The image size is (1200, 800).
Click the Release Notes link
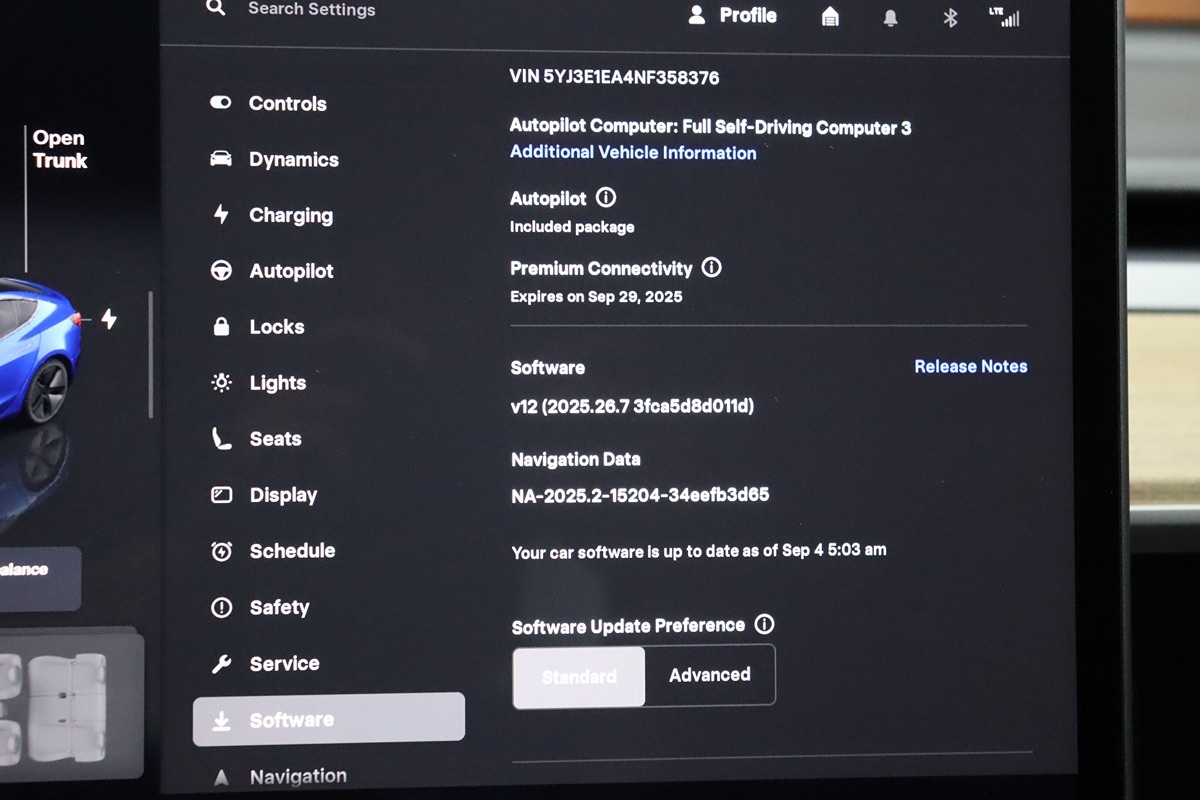(970, 367)
